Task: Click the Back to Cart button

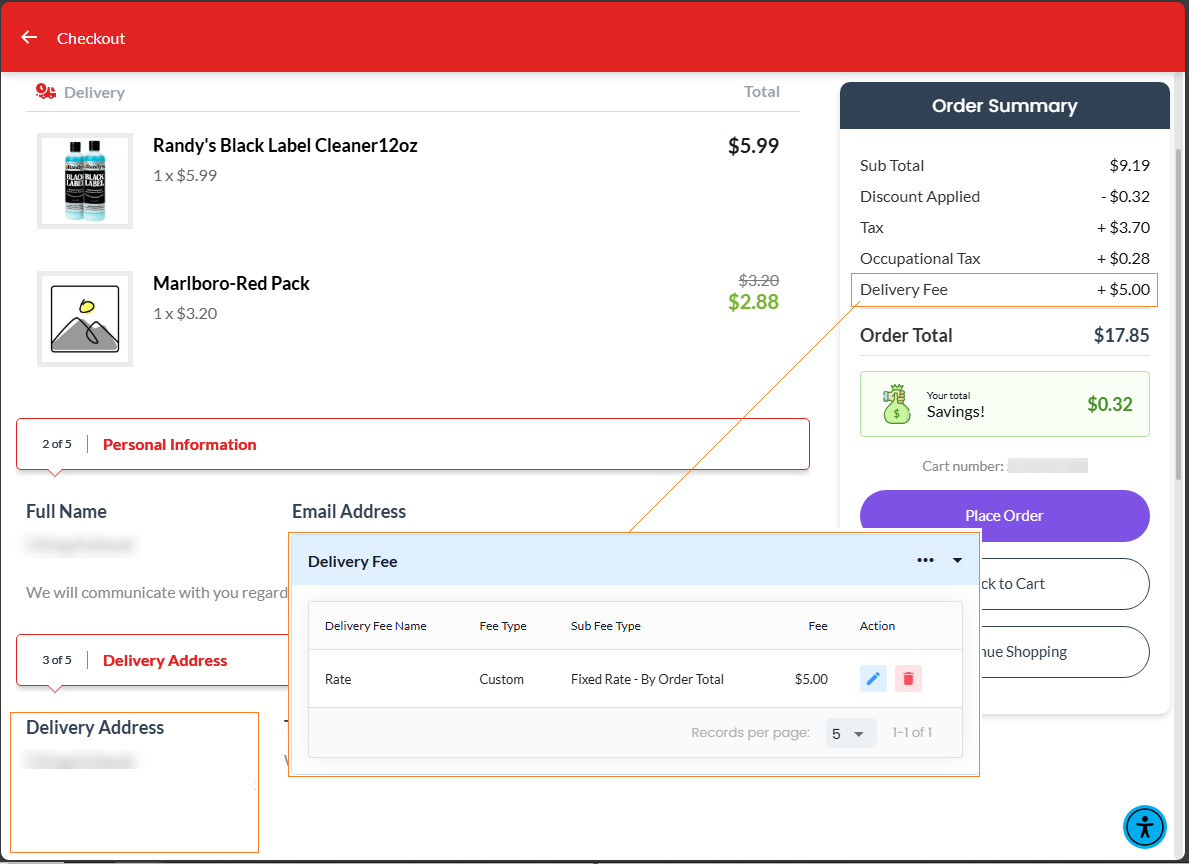Action: pyautogui.click(x=1065, y=583)
